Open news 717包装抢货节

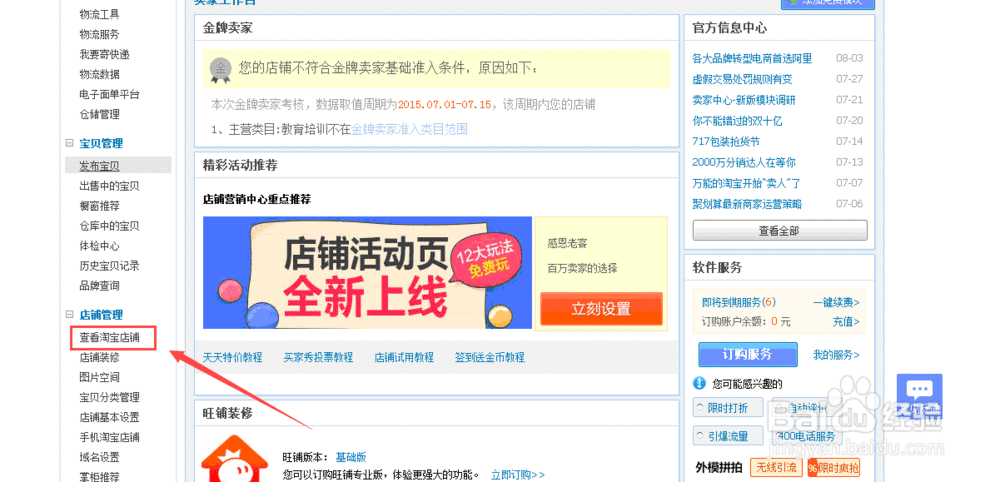pyautogui.click(x=726, y=142)
